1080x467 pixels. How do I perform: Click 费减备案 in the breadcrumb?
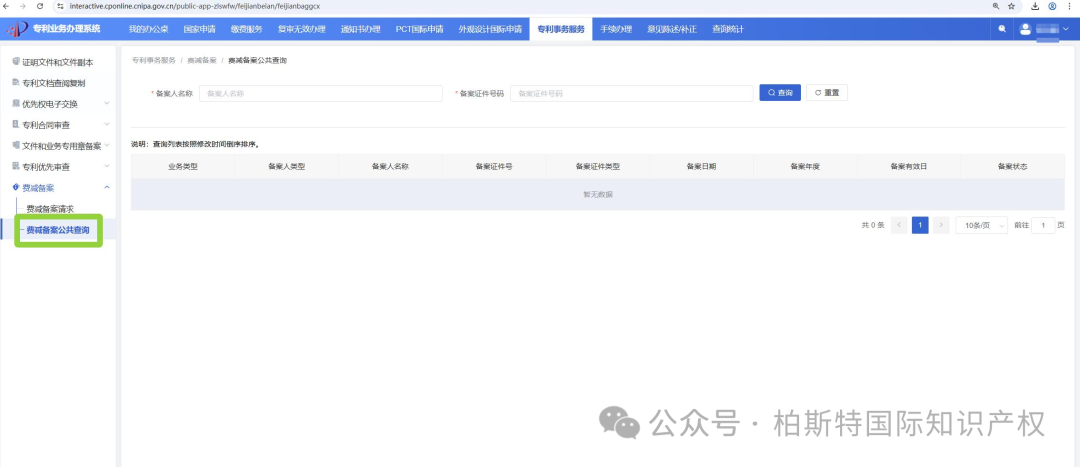tap(202, 61)
